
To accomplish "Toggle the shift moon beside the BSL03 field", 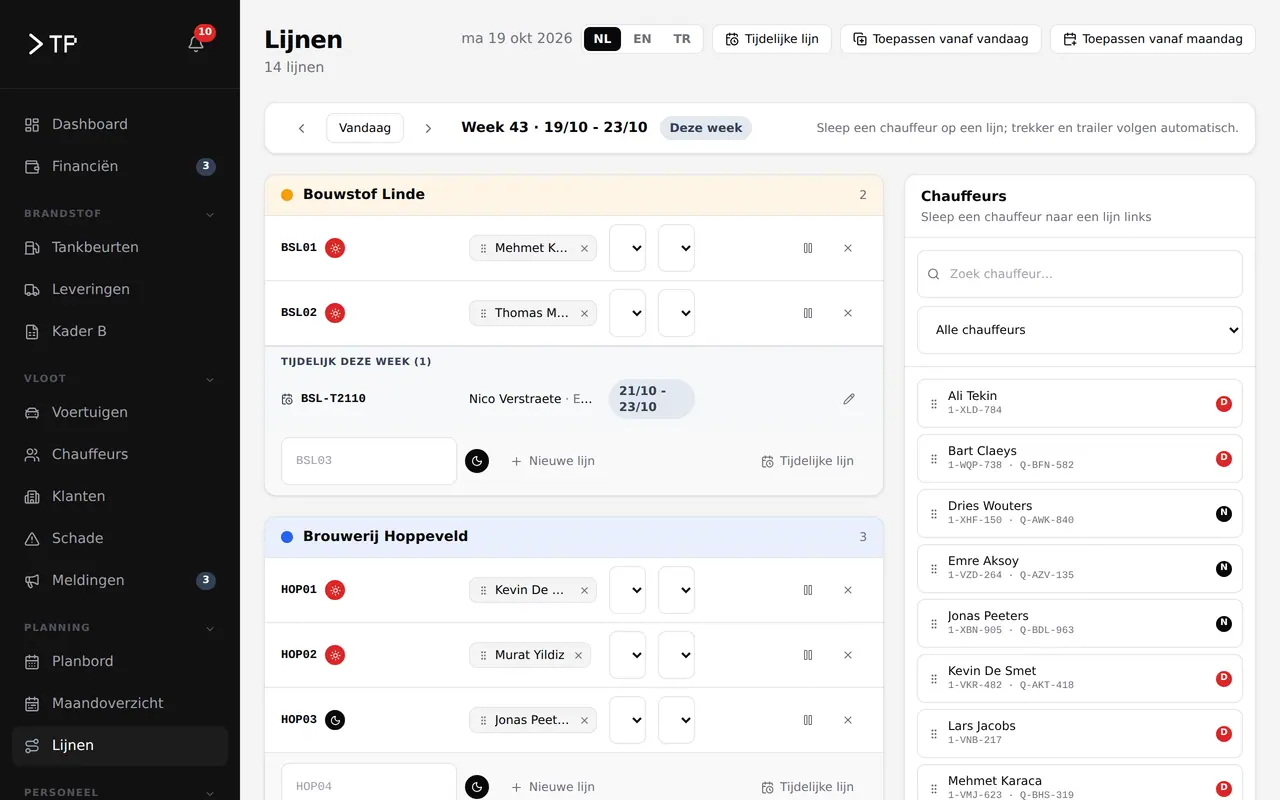I will 477,461.
